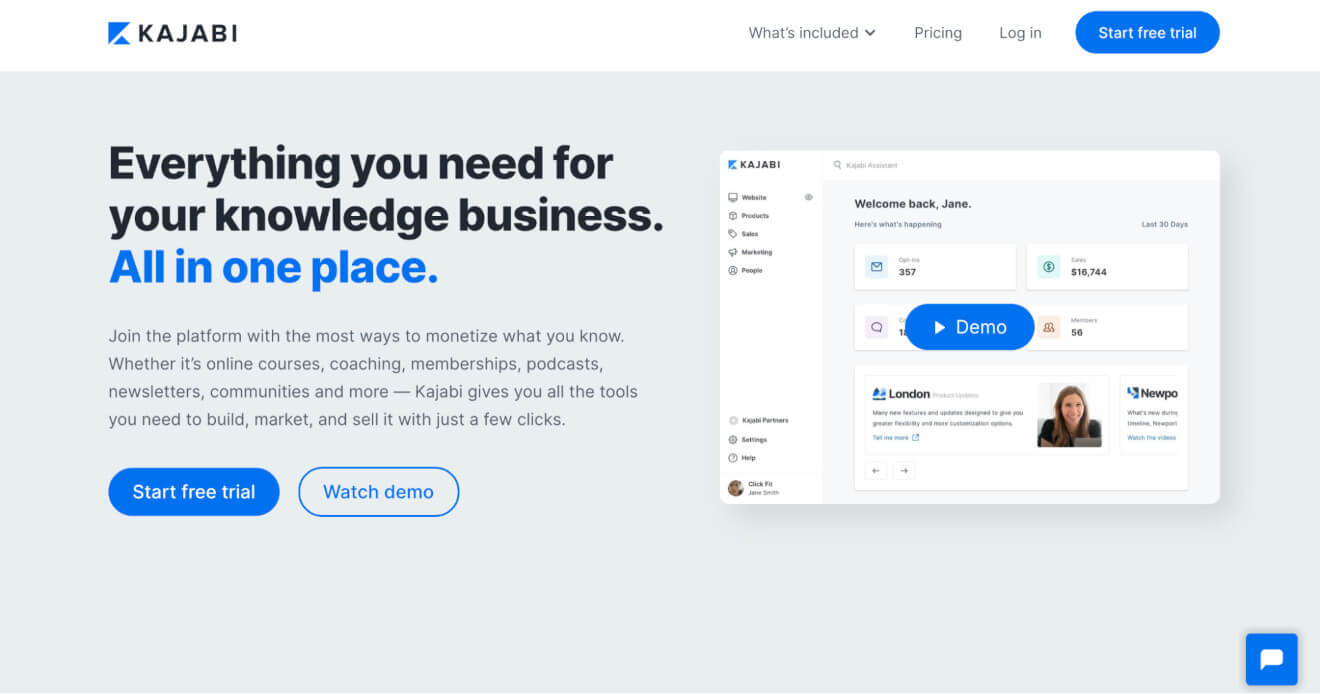Click the Last 30 Days label

click(x=1165, y=225)
